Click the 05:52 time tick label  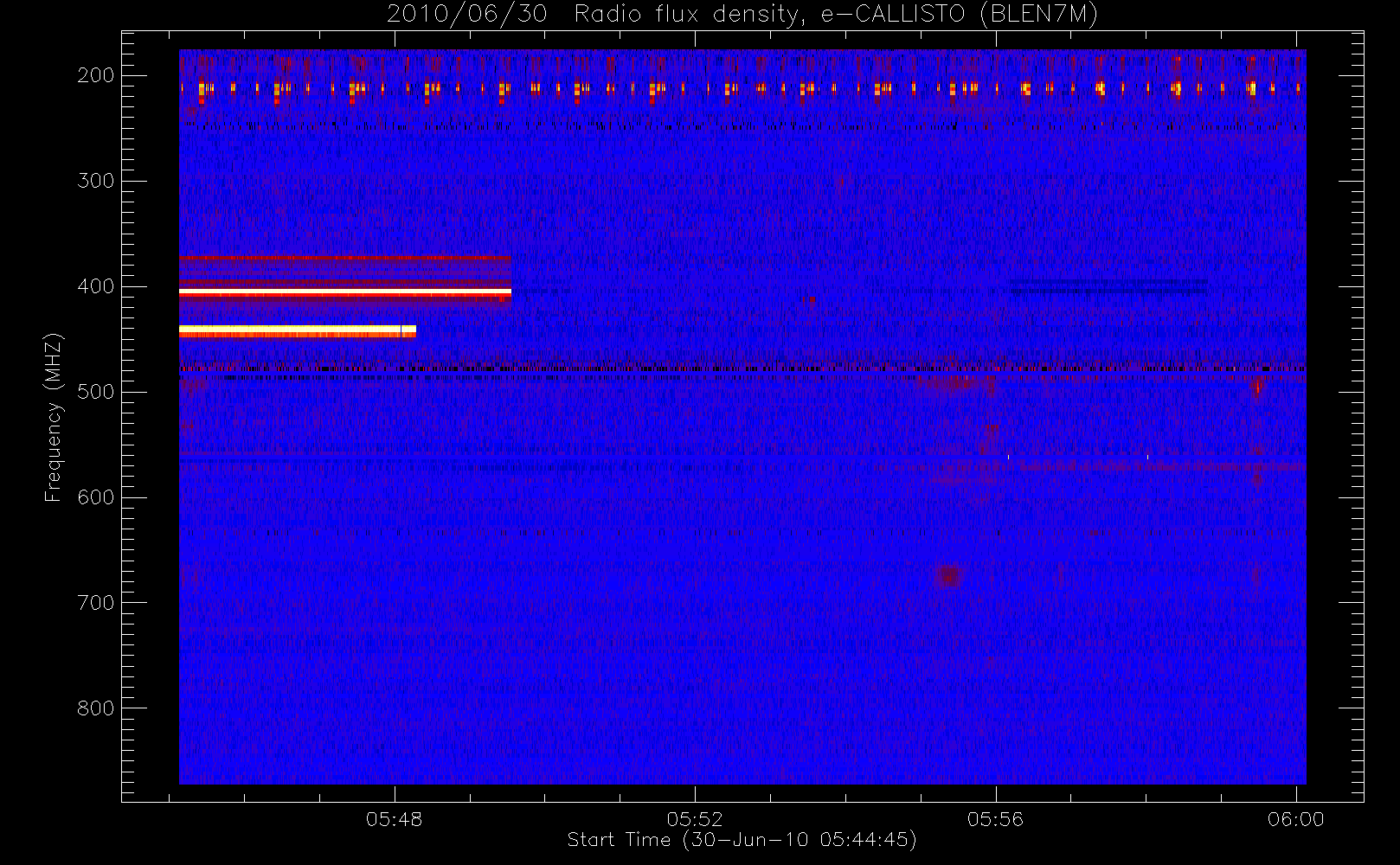click(x=695, y=819)
